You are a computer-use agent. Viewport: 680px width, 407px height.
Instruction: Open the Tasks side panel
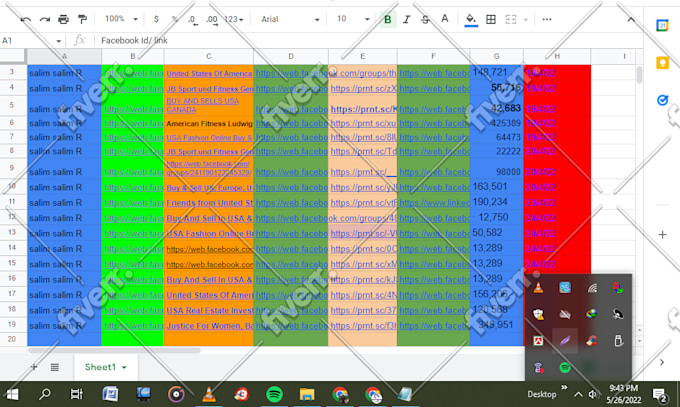[x=662, y=100]
